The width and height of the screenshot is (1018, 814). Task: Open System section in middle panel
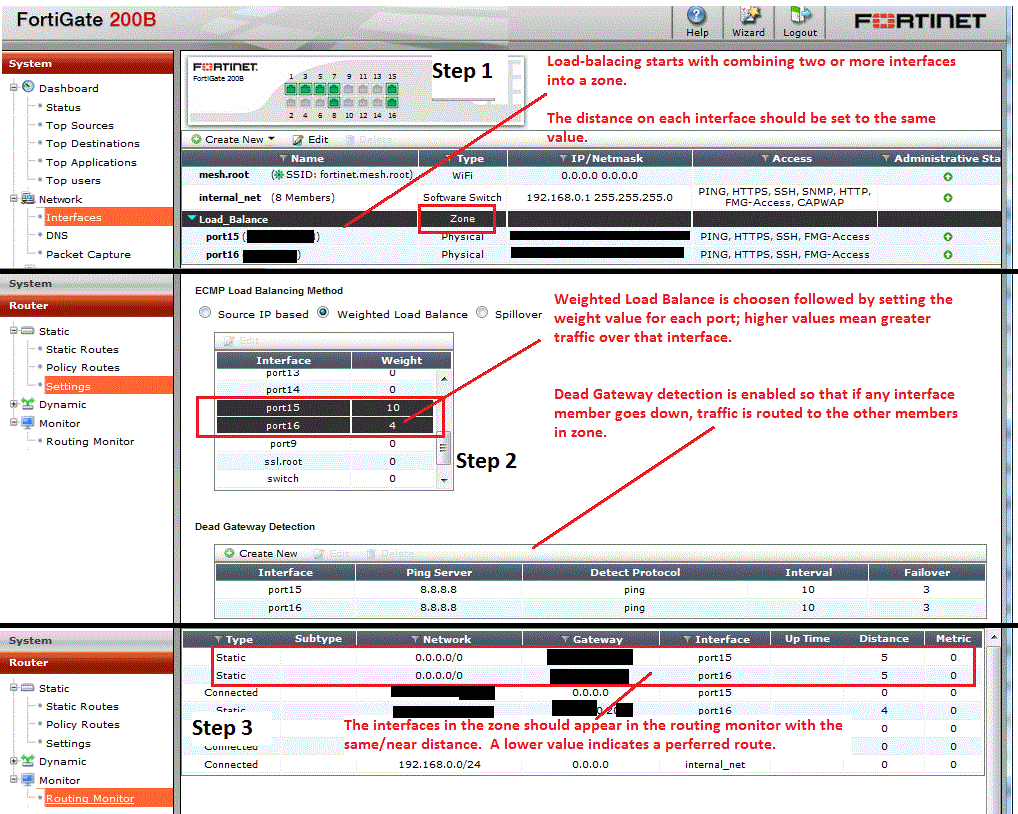click(x=88, y=284)
